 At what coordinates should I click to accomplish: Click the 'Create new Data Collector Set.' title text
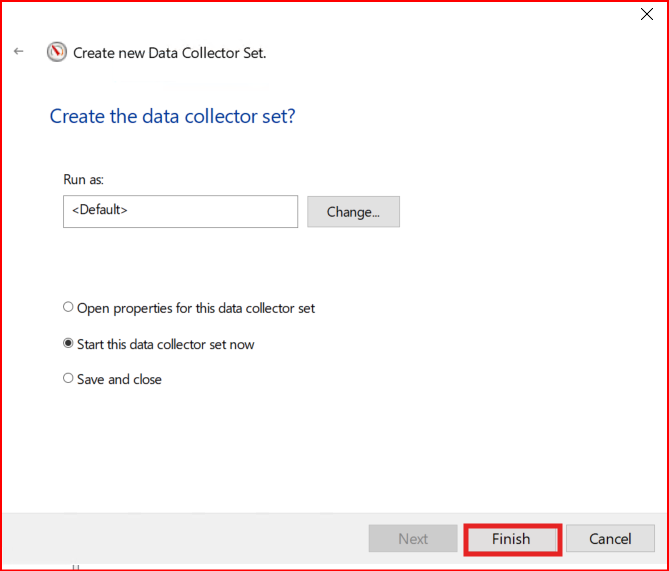click(170, 53)
